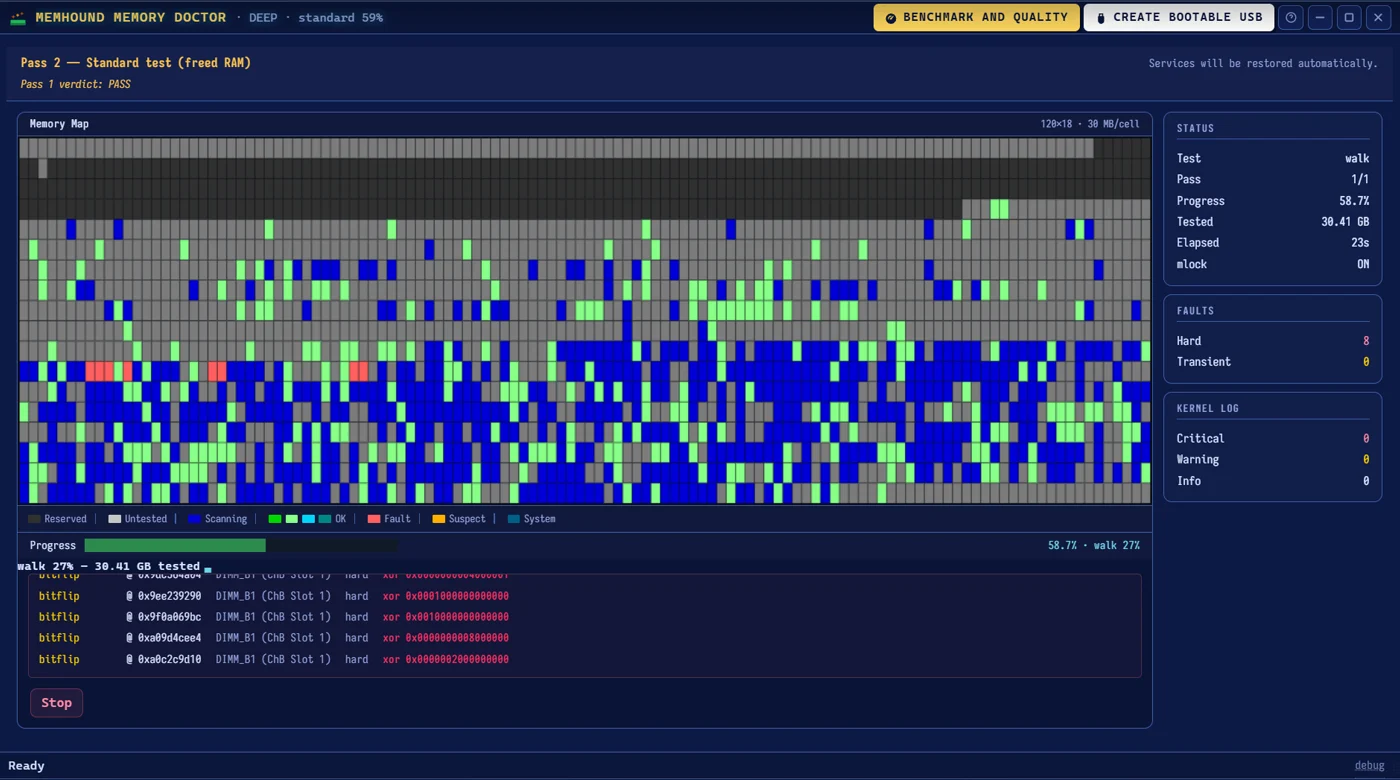The image size is (1400, 780).
Task: Click the mlock ON status row
Action: click(x=1273, y=264)
